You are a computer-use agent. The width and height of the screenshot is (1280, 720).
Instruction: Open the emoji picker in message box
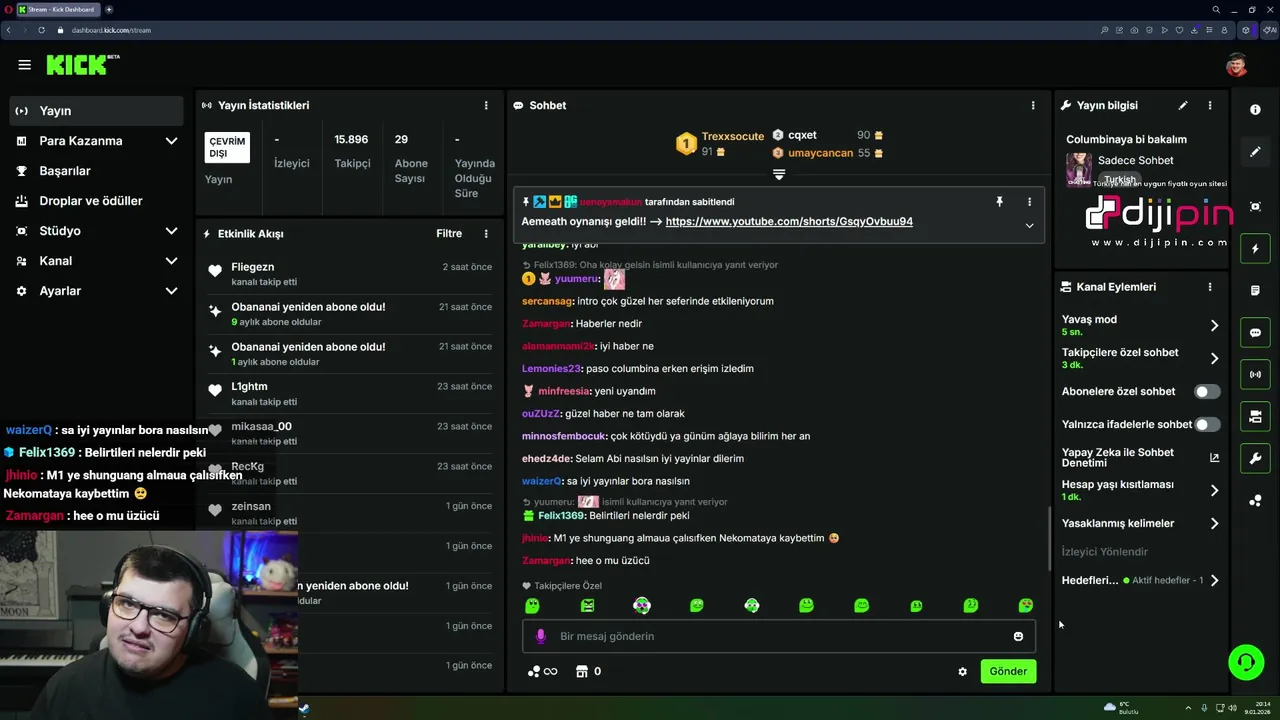click(1018, 636)
